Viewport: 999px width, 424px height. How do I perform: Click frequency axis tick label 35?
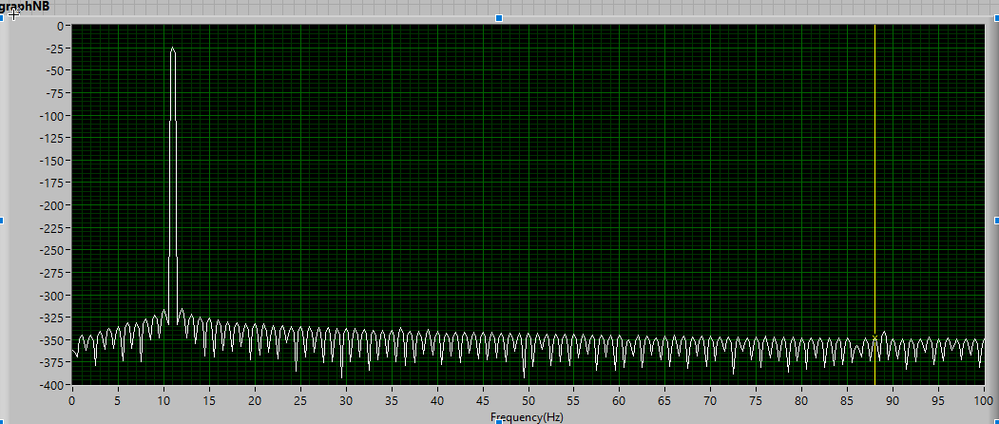[392, 401]
